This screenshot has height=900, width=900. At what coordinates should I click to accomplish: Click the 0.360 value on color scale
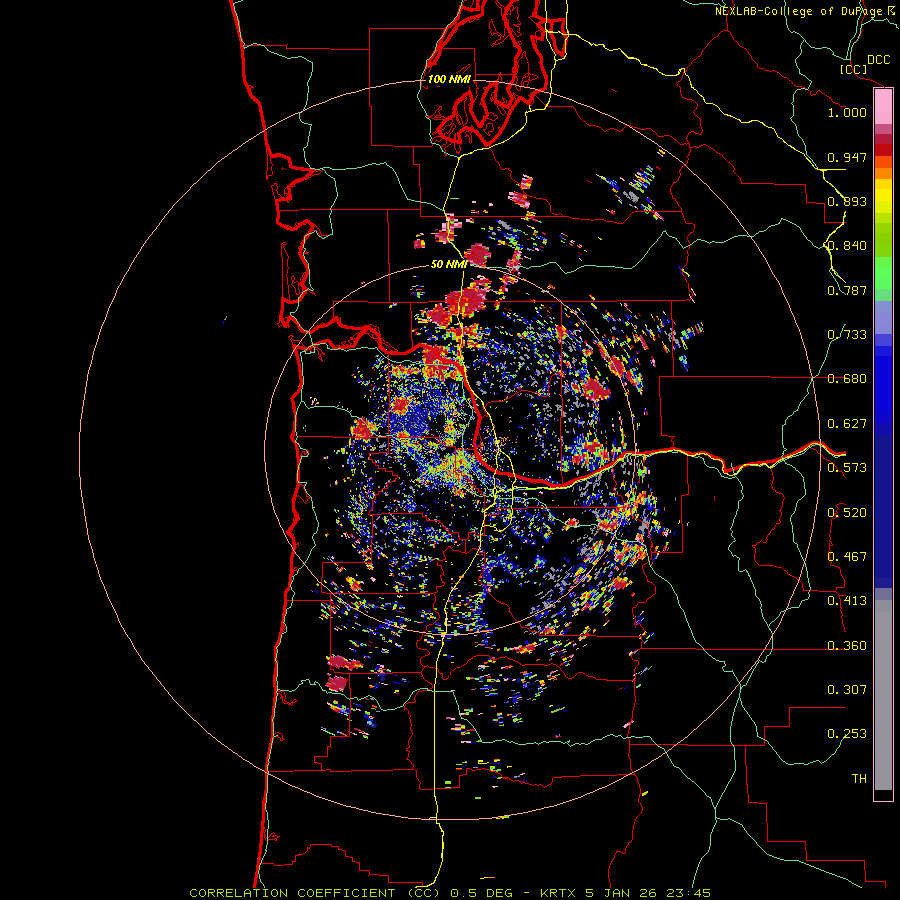[847, 646]
